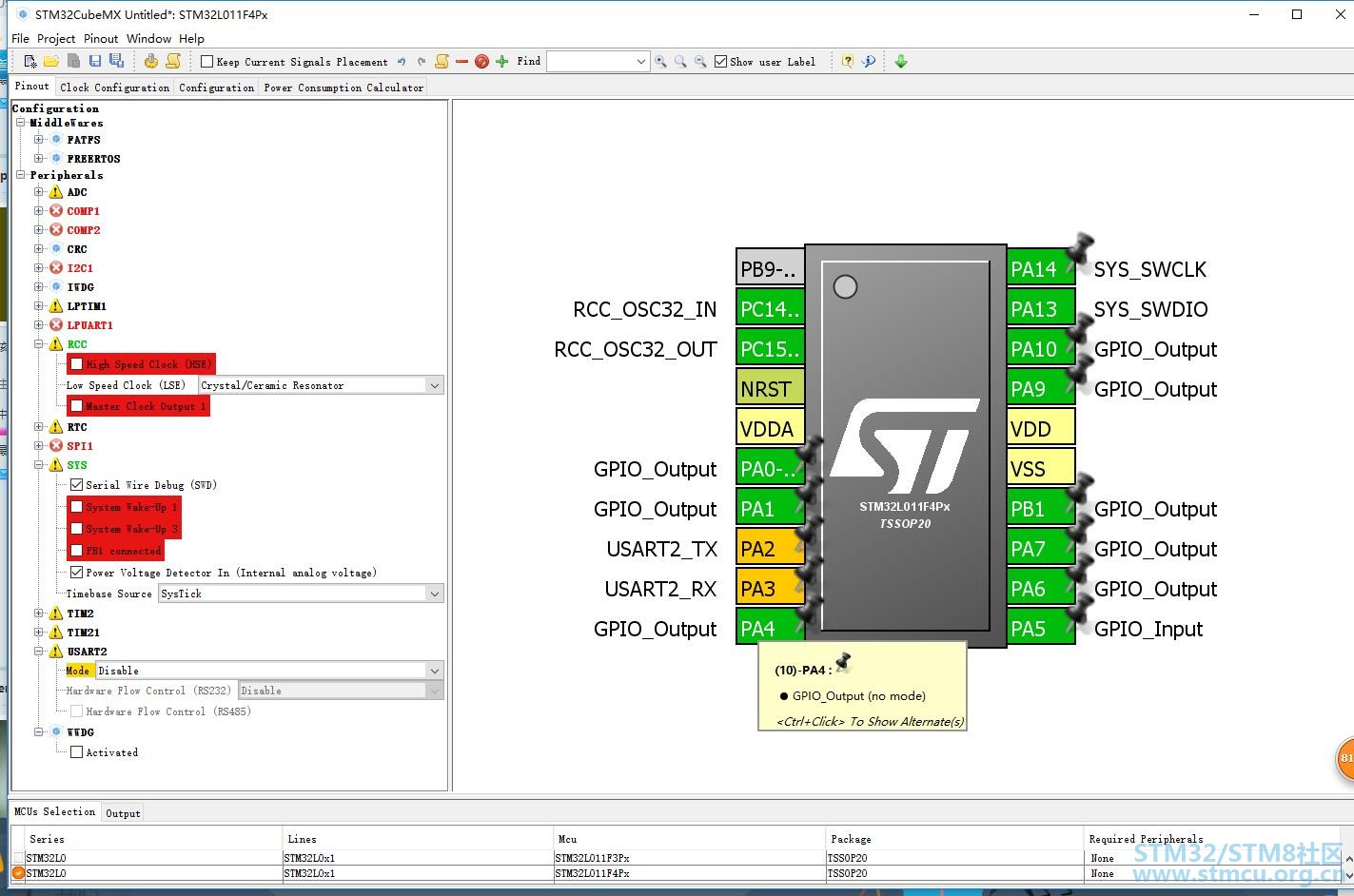This screenshot has width=1354, height=896.
Task: Switch to the Clock Configuration tab
Action: [114, 88]
